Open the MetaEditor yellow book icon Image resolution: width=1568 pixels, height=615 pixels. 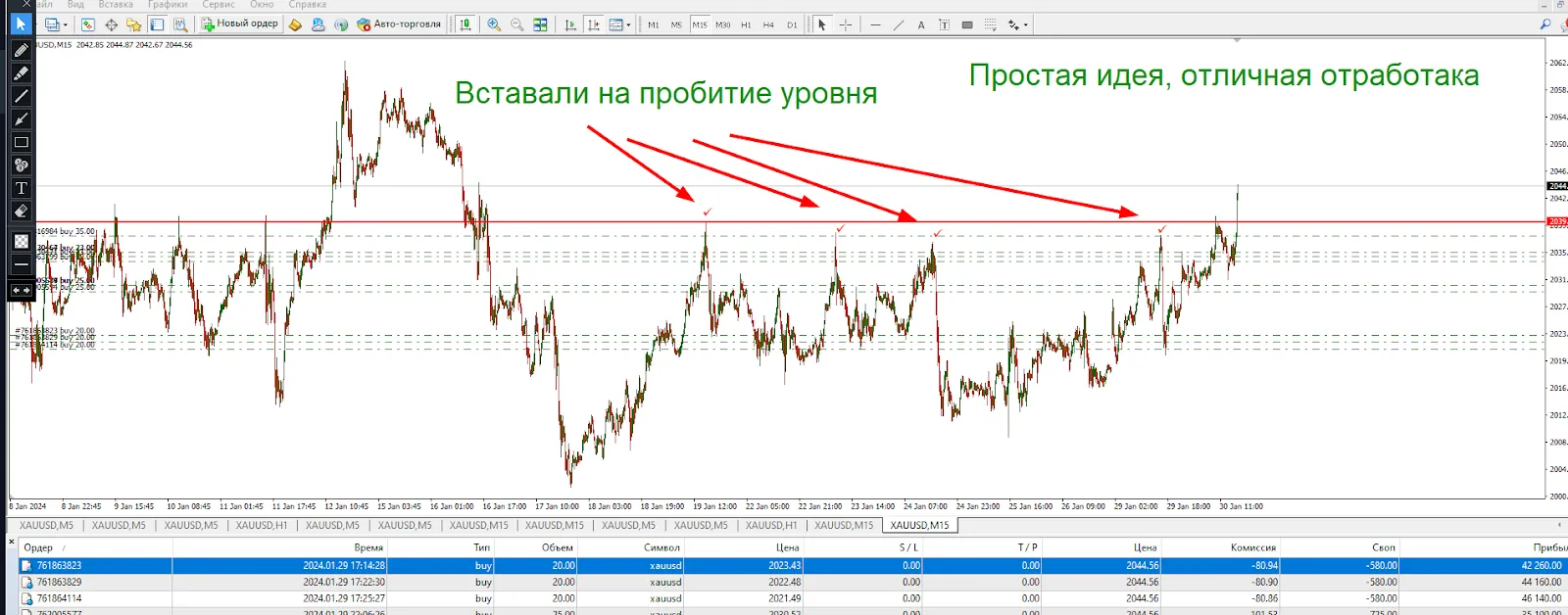[295, 24]
